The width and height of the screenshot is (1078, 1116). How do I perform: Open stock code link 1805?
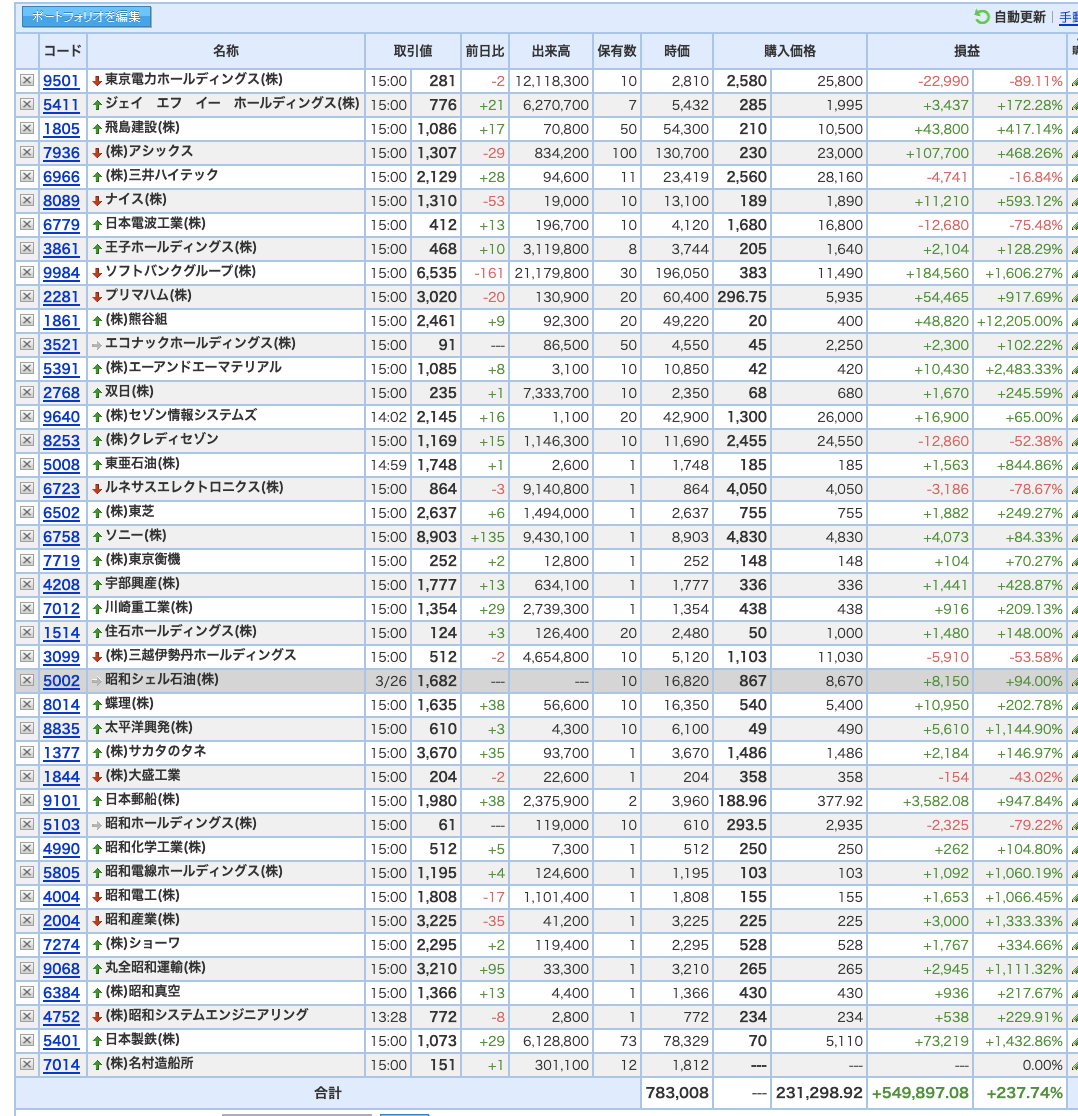[x=61, y=129]
